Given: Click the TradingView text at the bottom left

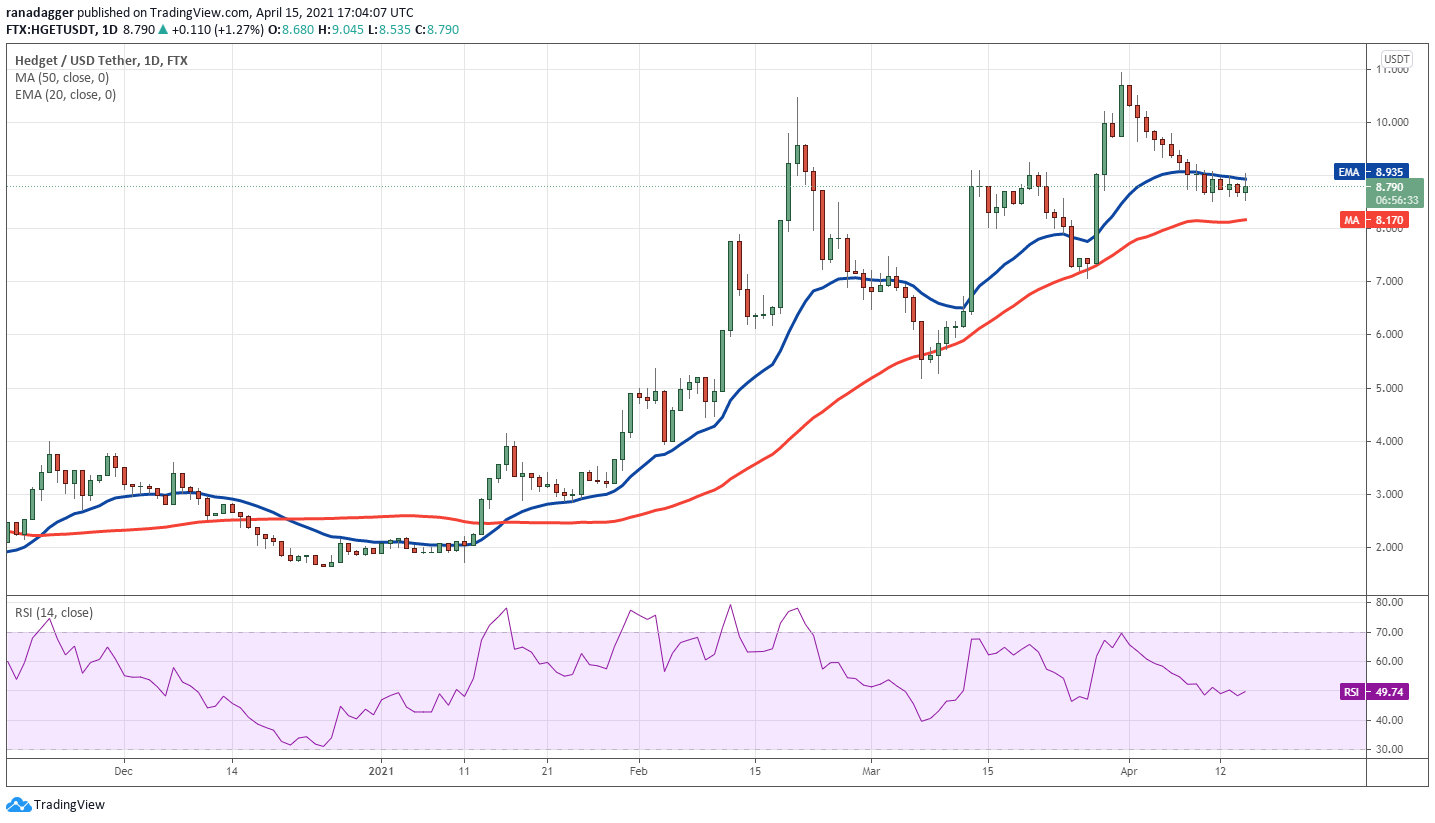Looking at the screenshot, I should click(69, 804).
